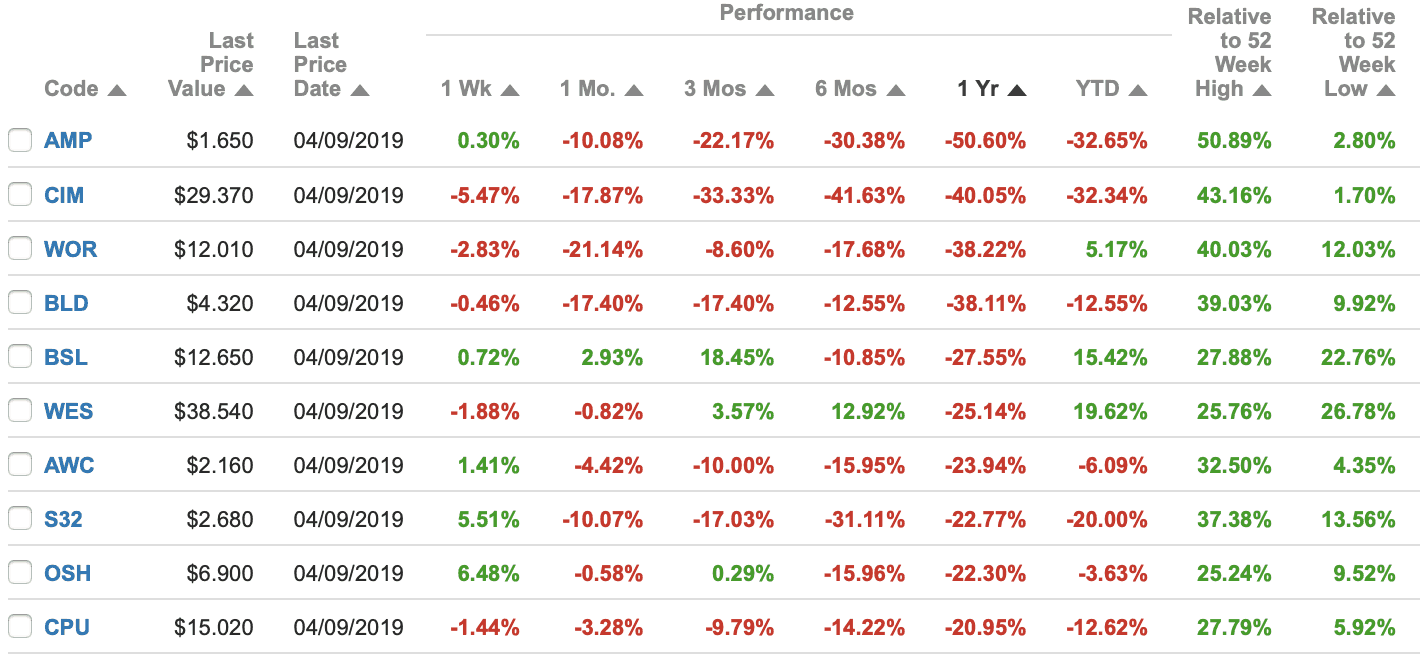The width and height of the screenshot is (1428, 654).
Task: Tick the checkbox for AMP
Action: [x=20, y=141]
